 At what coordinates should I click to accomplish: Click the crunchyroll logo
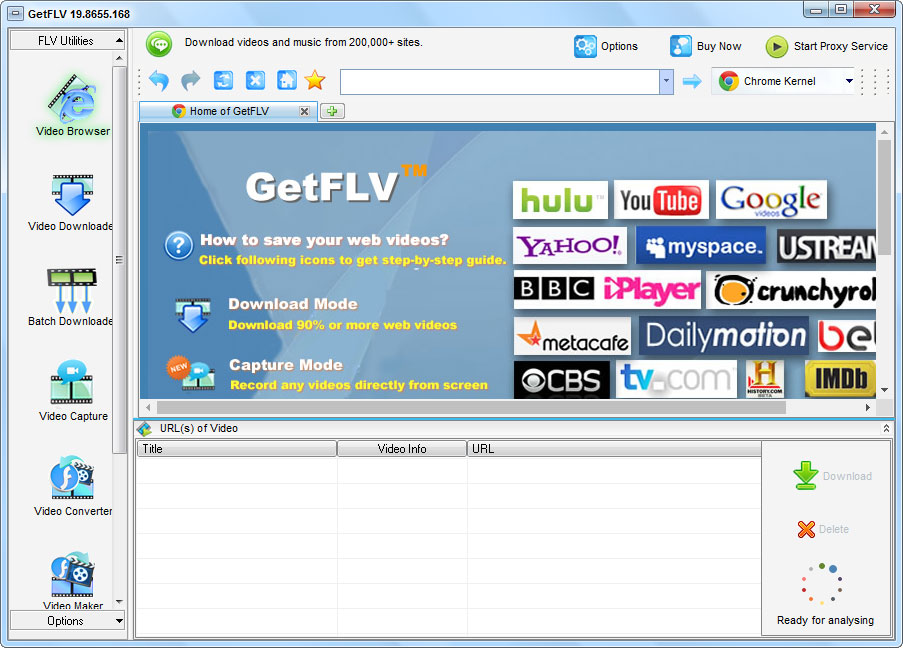[x=792, y=290]
